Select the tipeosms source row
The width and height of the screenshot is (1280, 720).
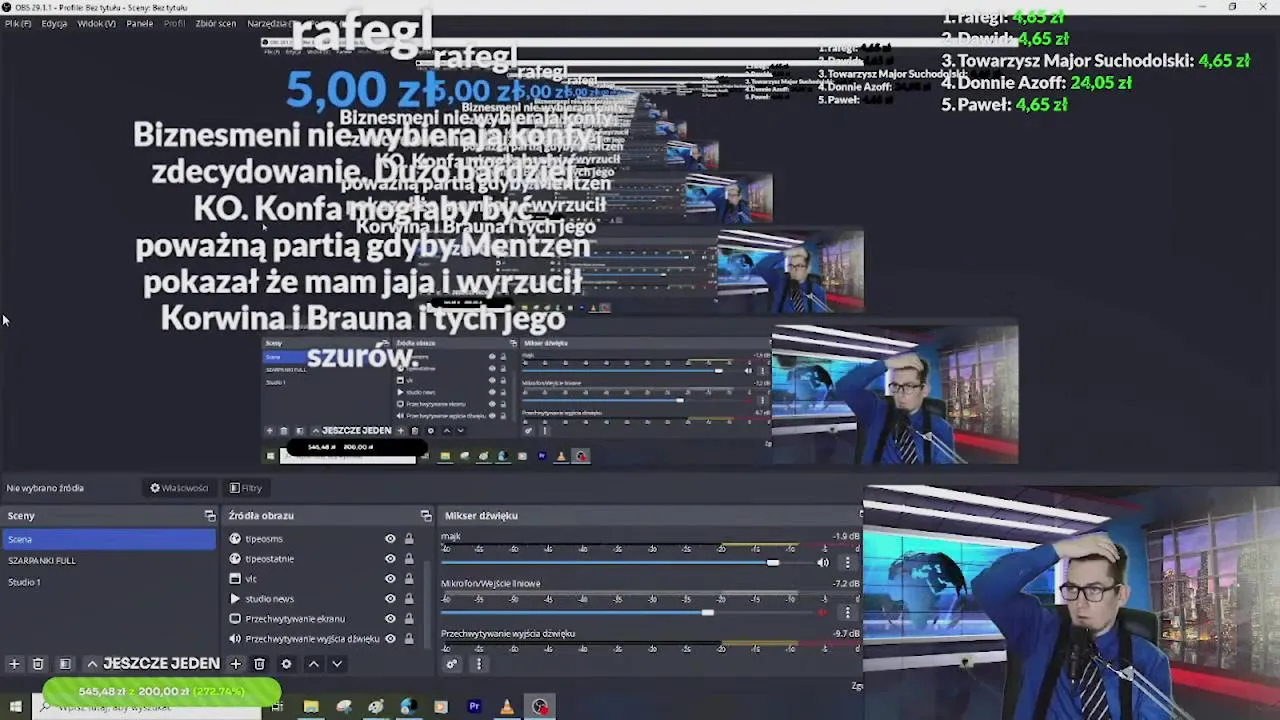322,539
